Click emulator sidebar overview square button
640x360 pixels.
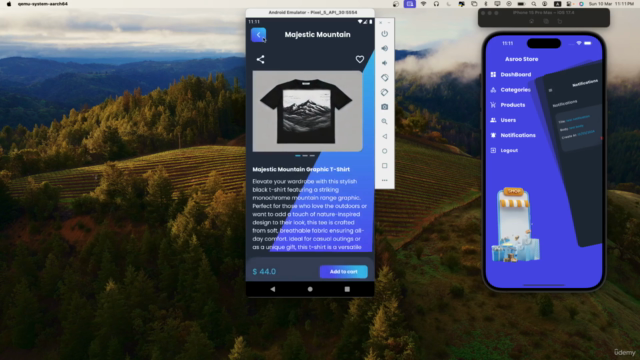[384, 166]
